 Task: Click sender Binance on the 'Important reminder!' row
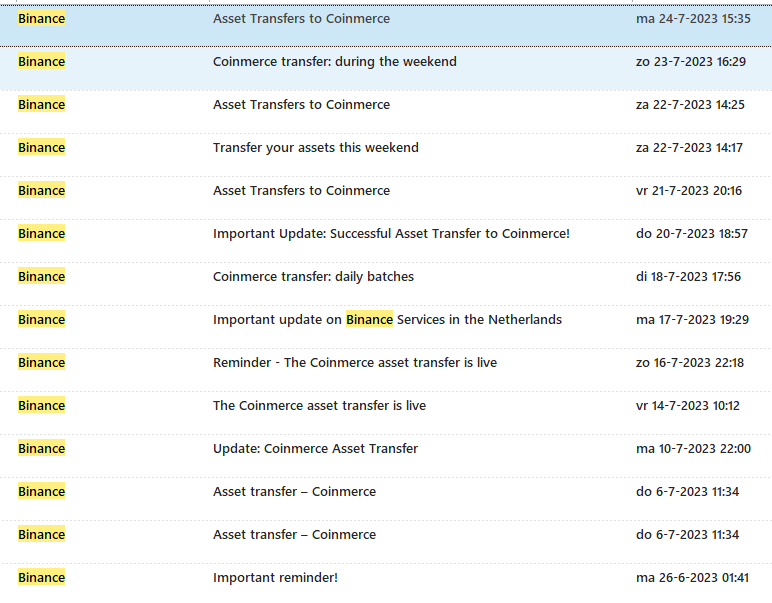coord(41,577)
